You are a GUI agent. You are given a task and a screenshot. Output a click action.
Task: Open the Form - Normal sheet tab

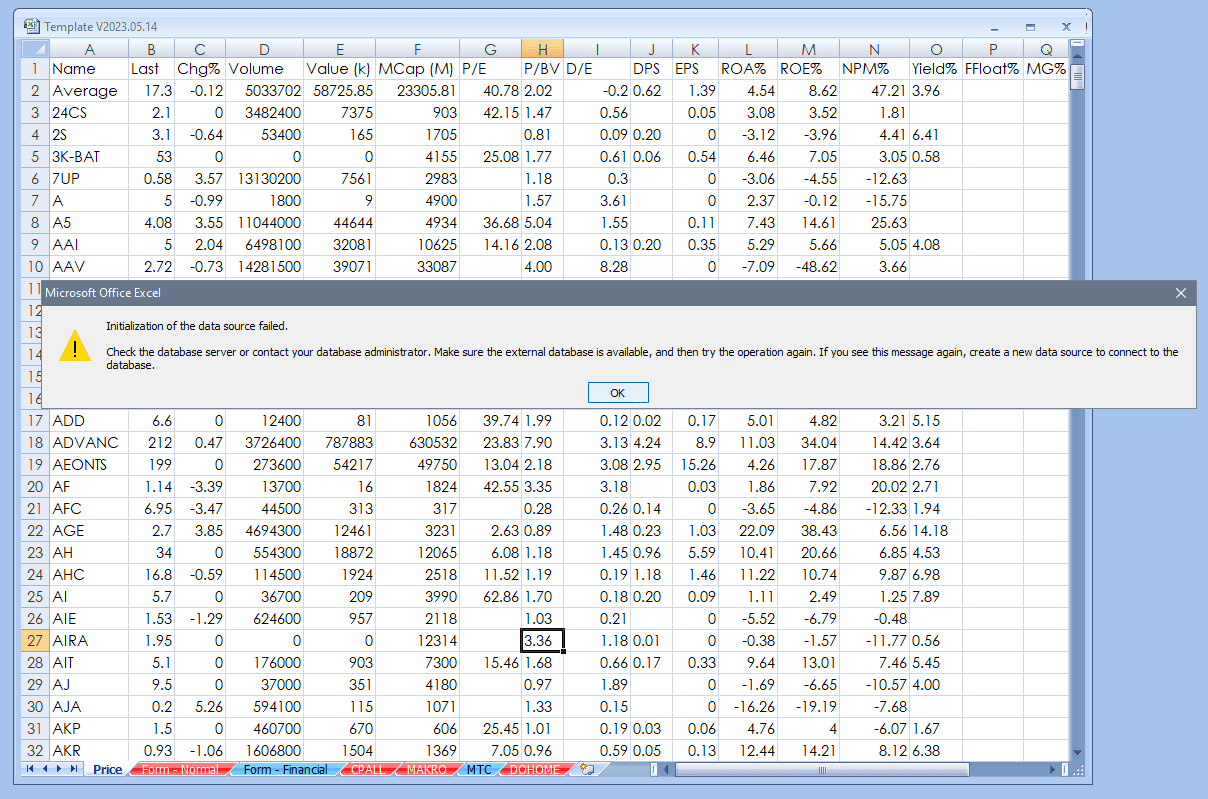tap(180, 770)
